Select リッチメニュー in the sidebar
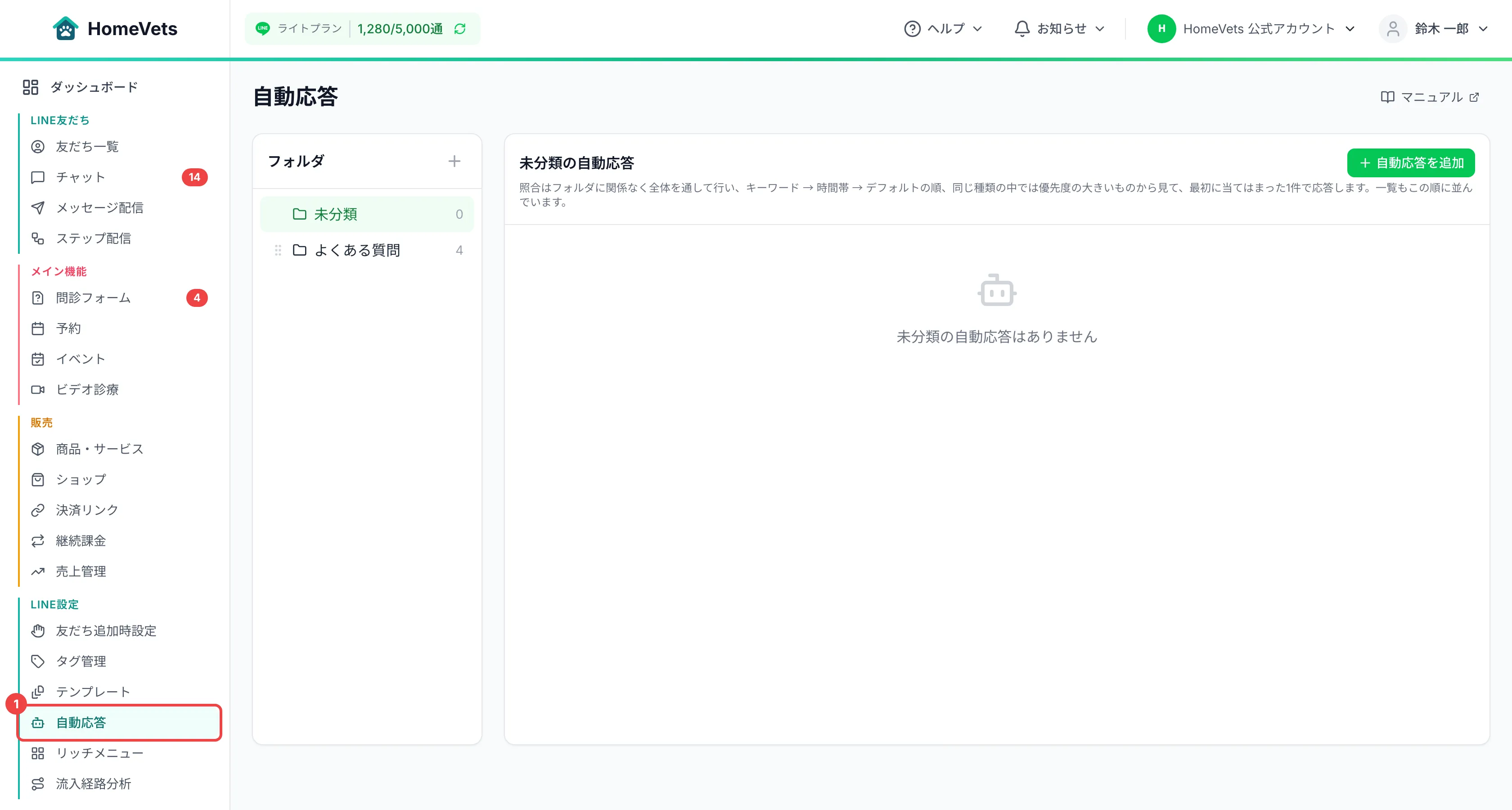 [x=119, y=753]
